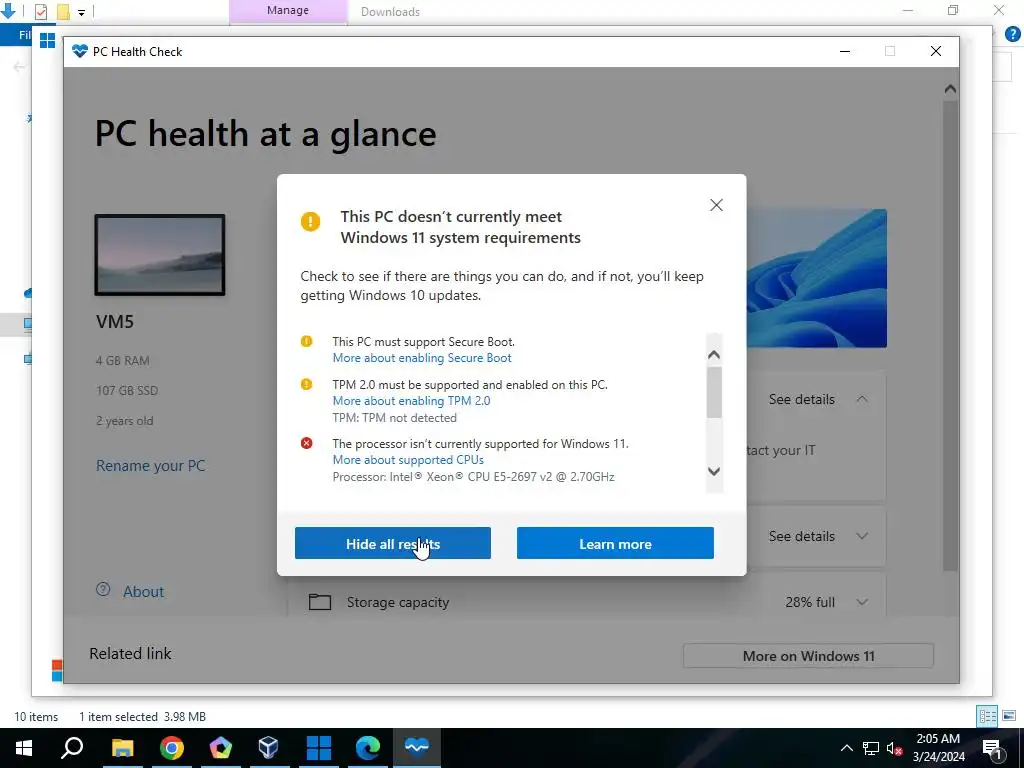Screen dimensions: 1024x768
Task: Select the Manage tab in File Explorer
Action: coord(288,11)
